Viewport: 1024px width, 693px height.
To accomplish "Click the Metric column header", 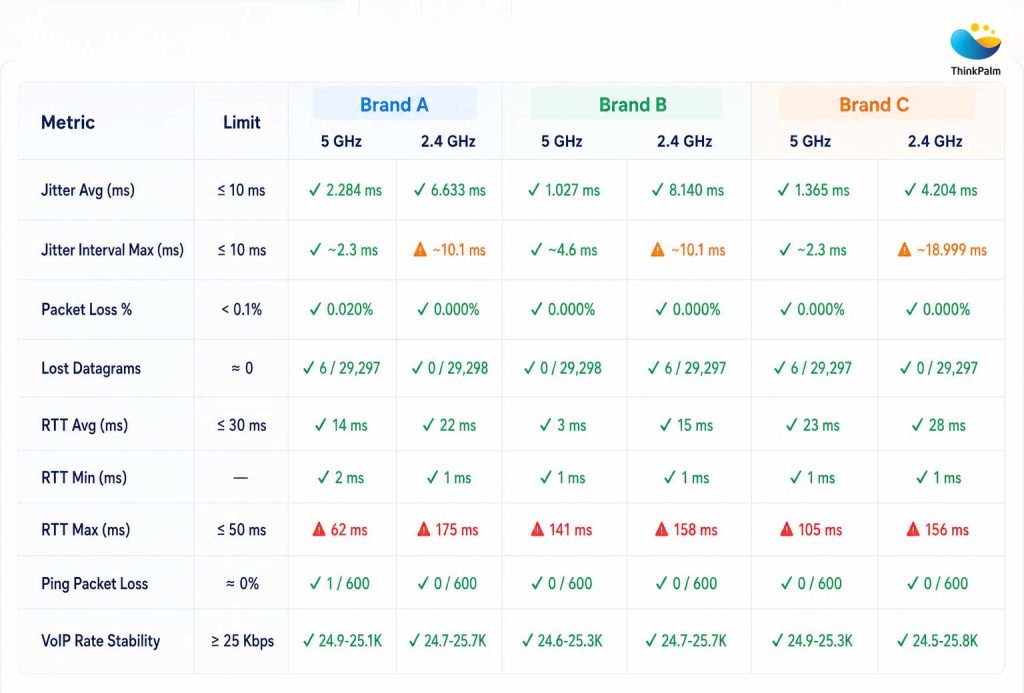I will click(x=68, y=122).
